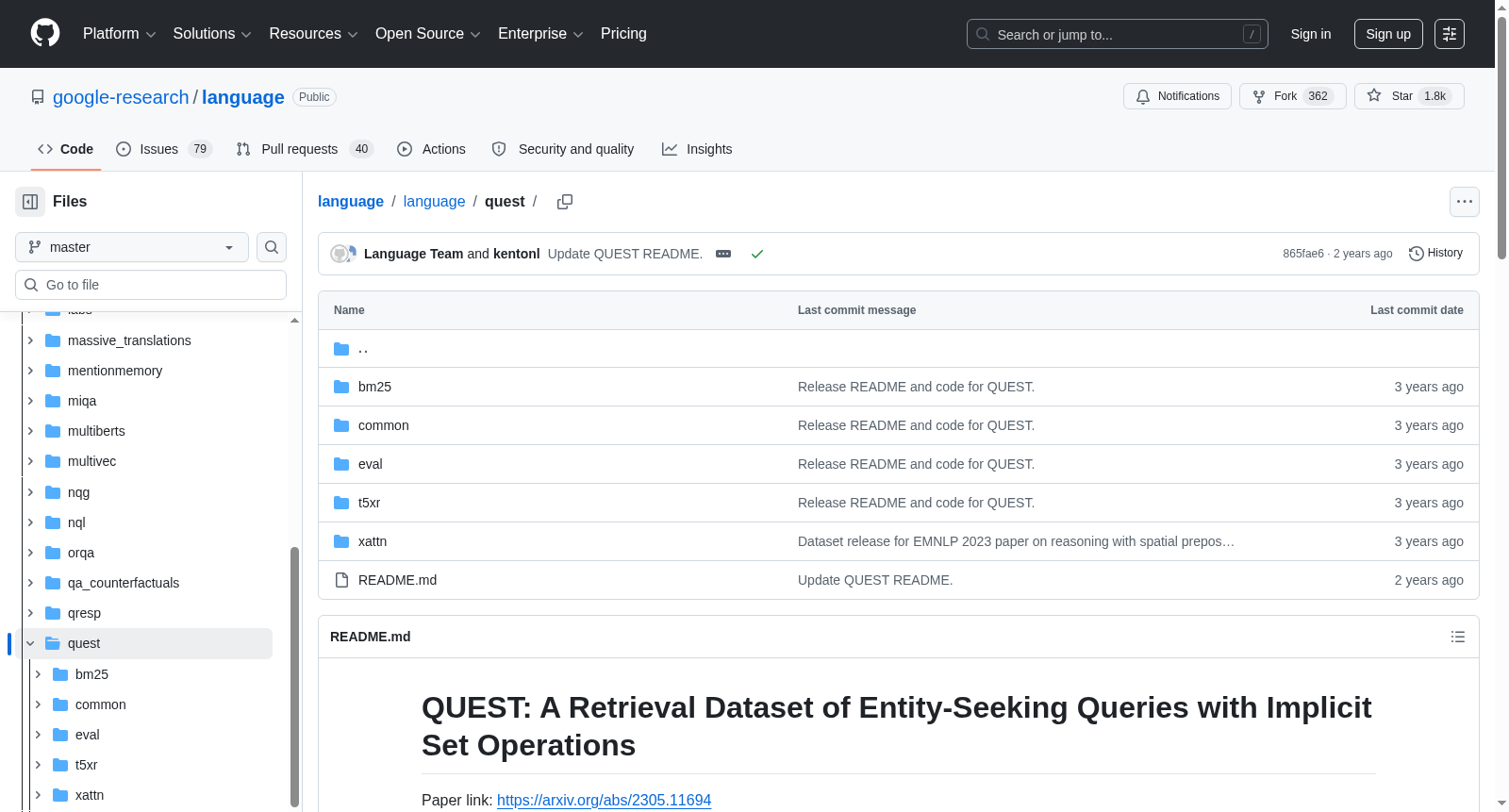Open the Solutions dropdown menu
The width and height of the screenshot is (1509, 812).
(x=212, y=34)
